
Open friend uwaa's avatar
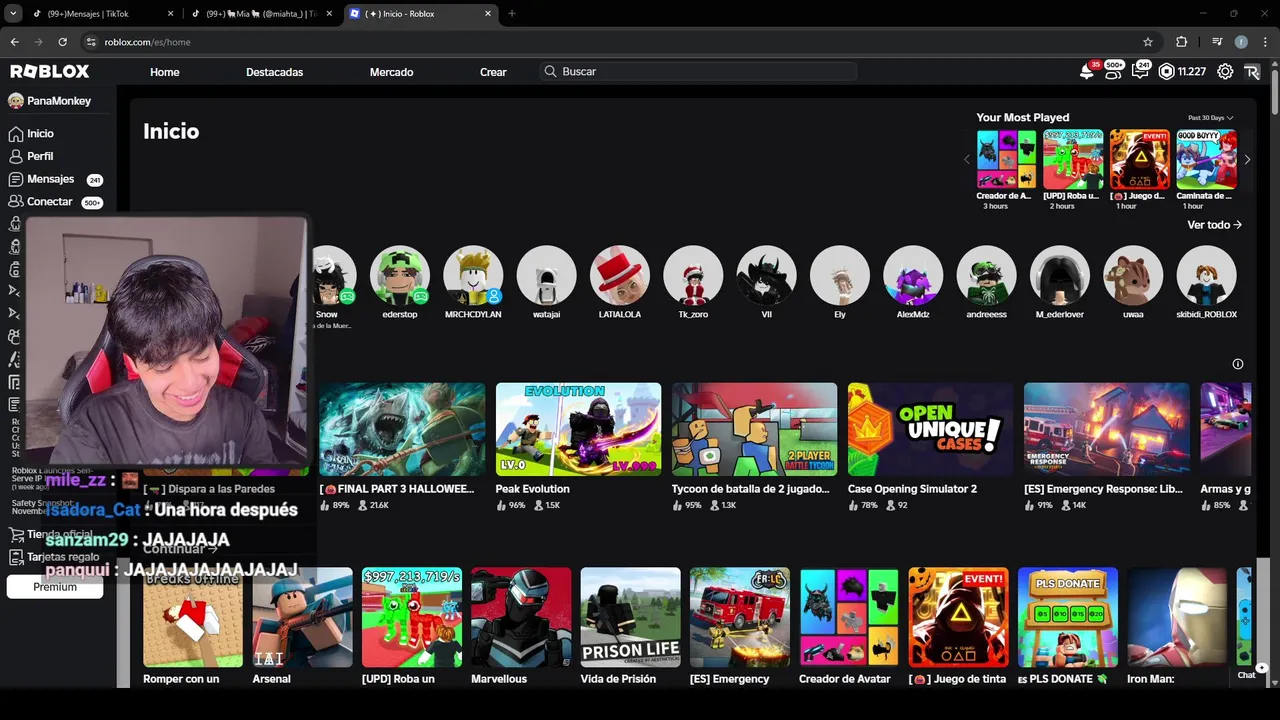1133,275
